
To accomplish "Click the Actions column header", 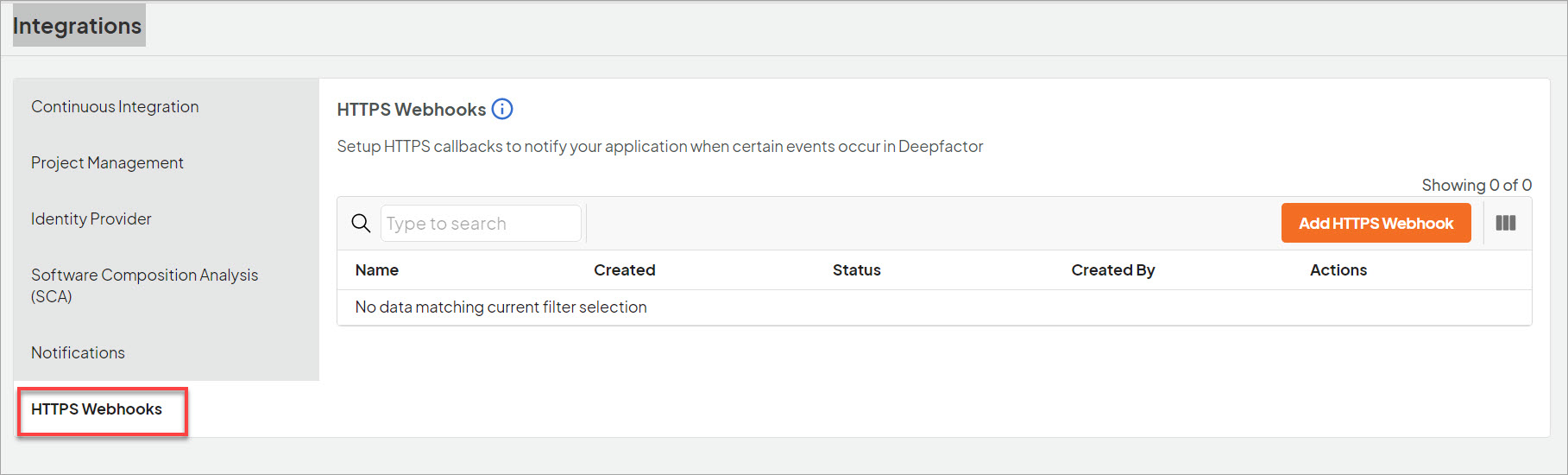I will pos(1338,269).
